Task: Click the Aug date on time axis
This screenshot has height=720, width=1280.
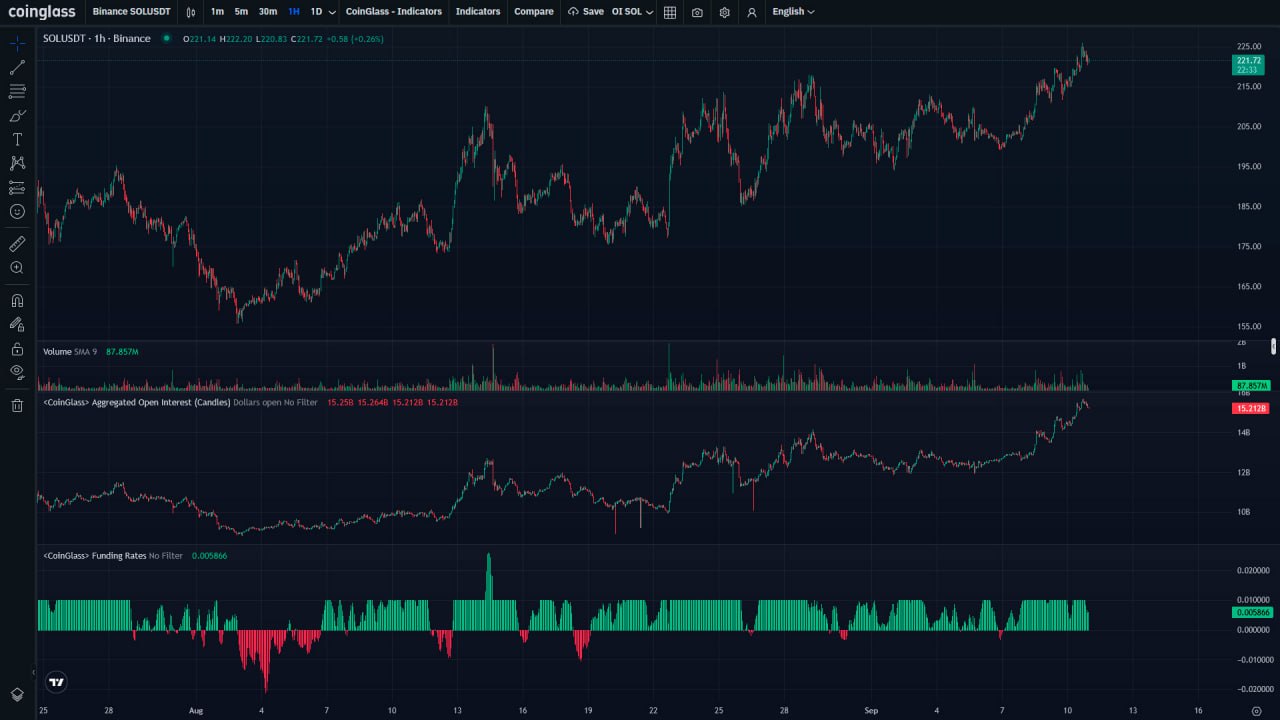Action: (196, 711)
